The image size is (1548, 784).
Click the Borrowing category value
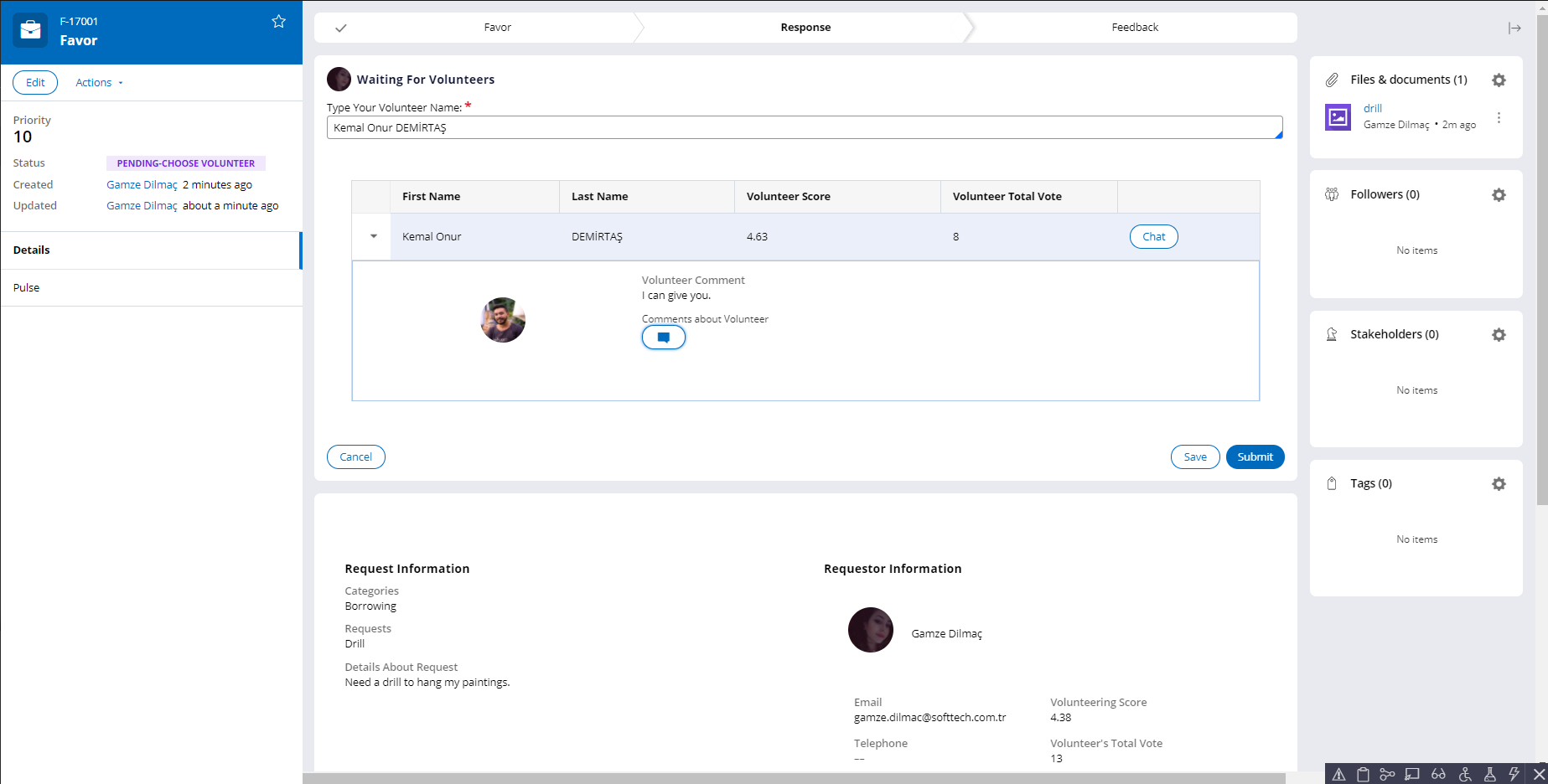coord(370,606)
